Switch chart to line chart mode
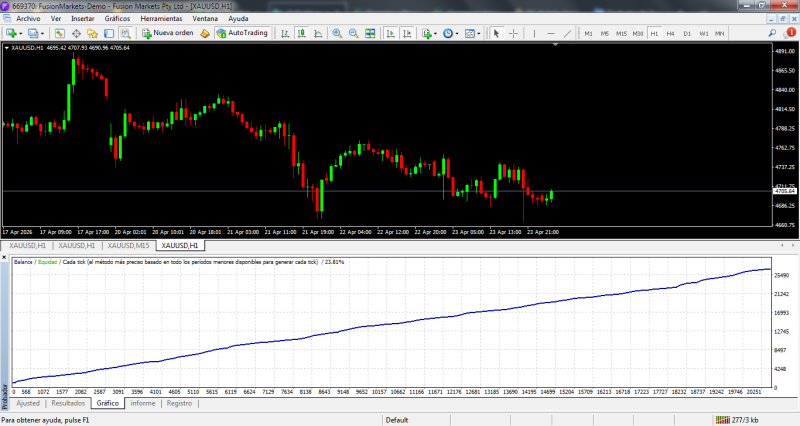The width and height of the screenshot is (800, 426). (318, 33)
